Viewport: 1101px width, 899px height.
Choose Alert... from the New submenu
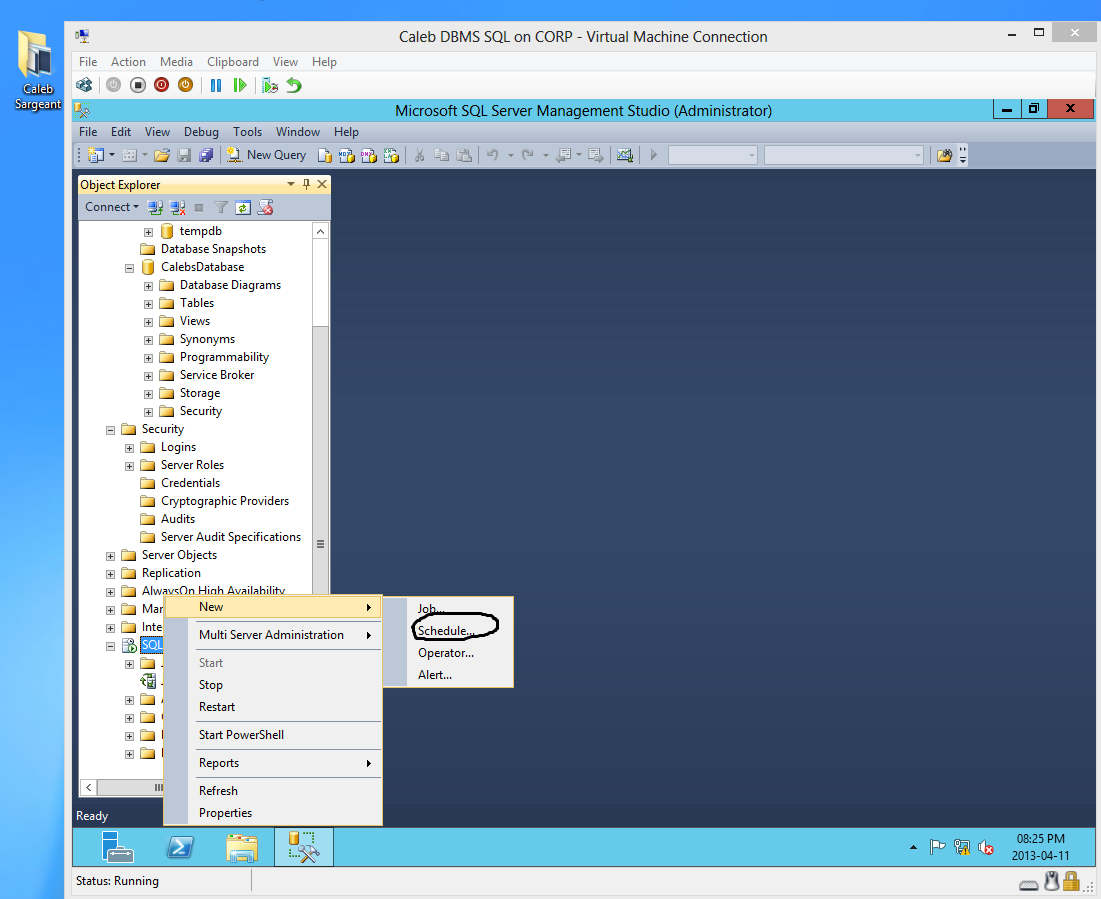[x=435, y=675]
